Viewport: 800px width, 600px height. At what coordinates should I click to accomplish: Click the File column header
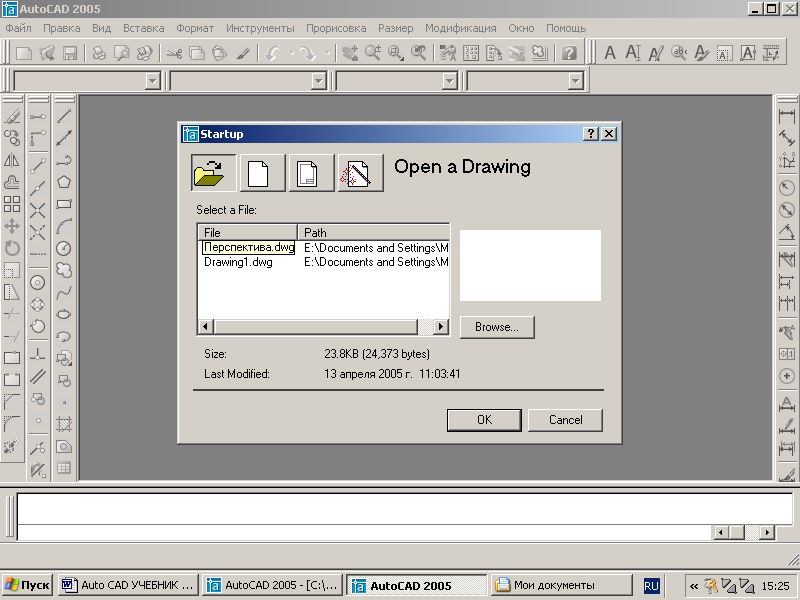click(247, 233)
